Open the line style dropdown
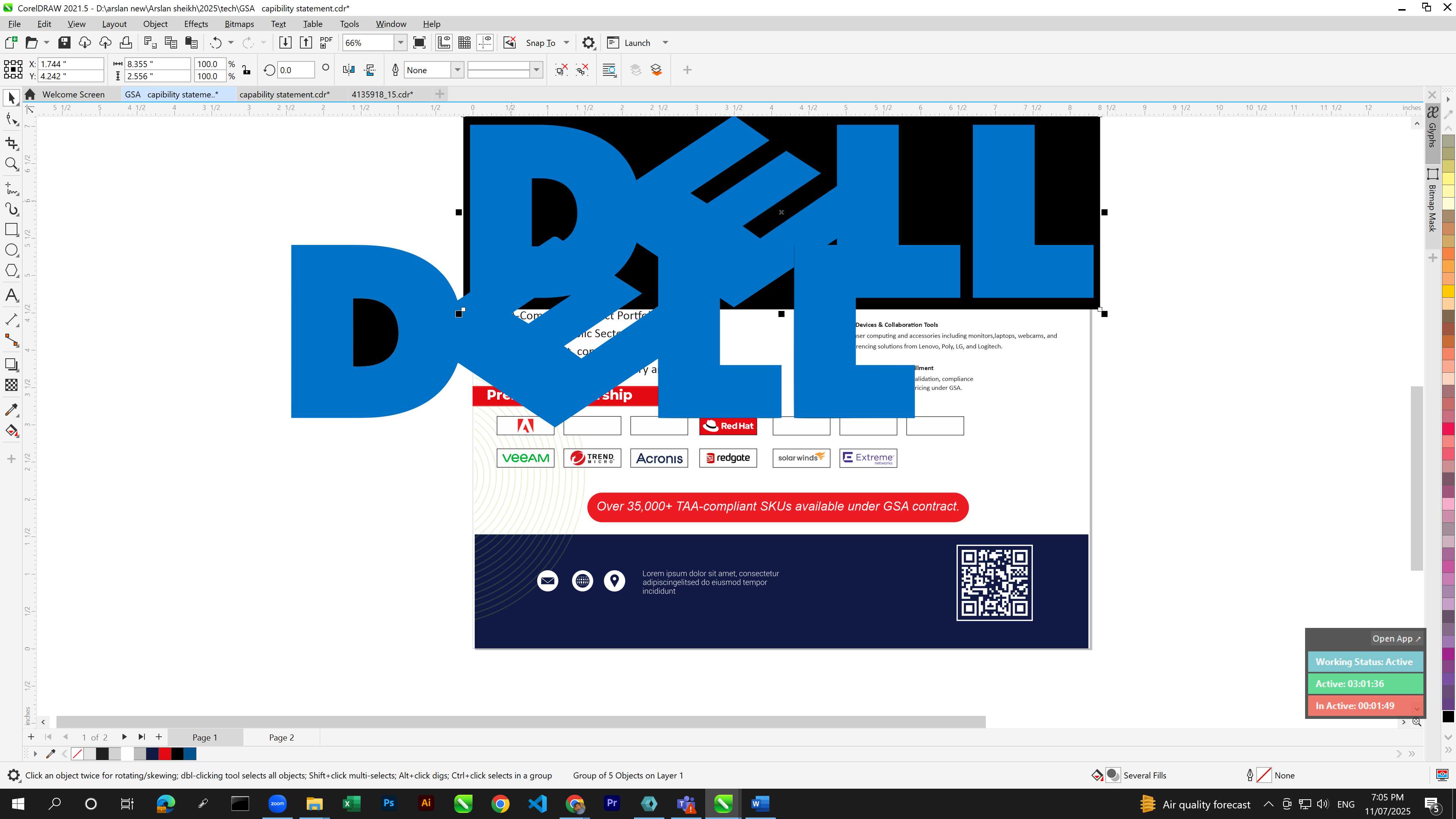The image size is (1456, 819). 537,70
